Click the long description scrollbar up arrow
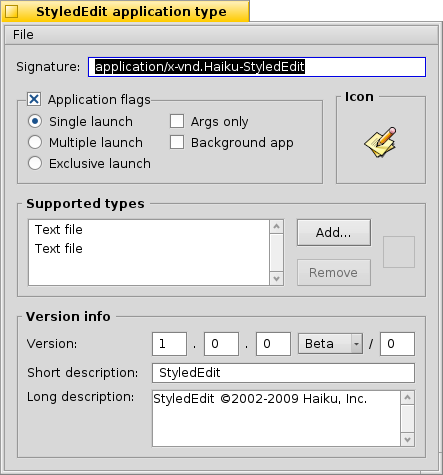 (408, 397)
